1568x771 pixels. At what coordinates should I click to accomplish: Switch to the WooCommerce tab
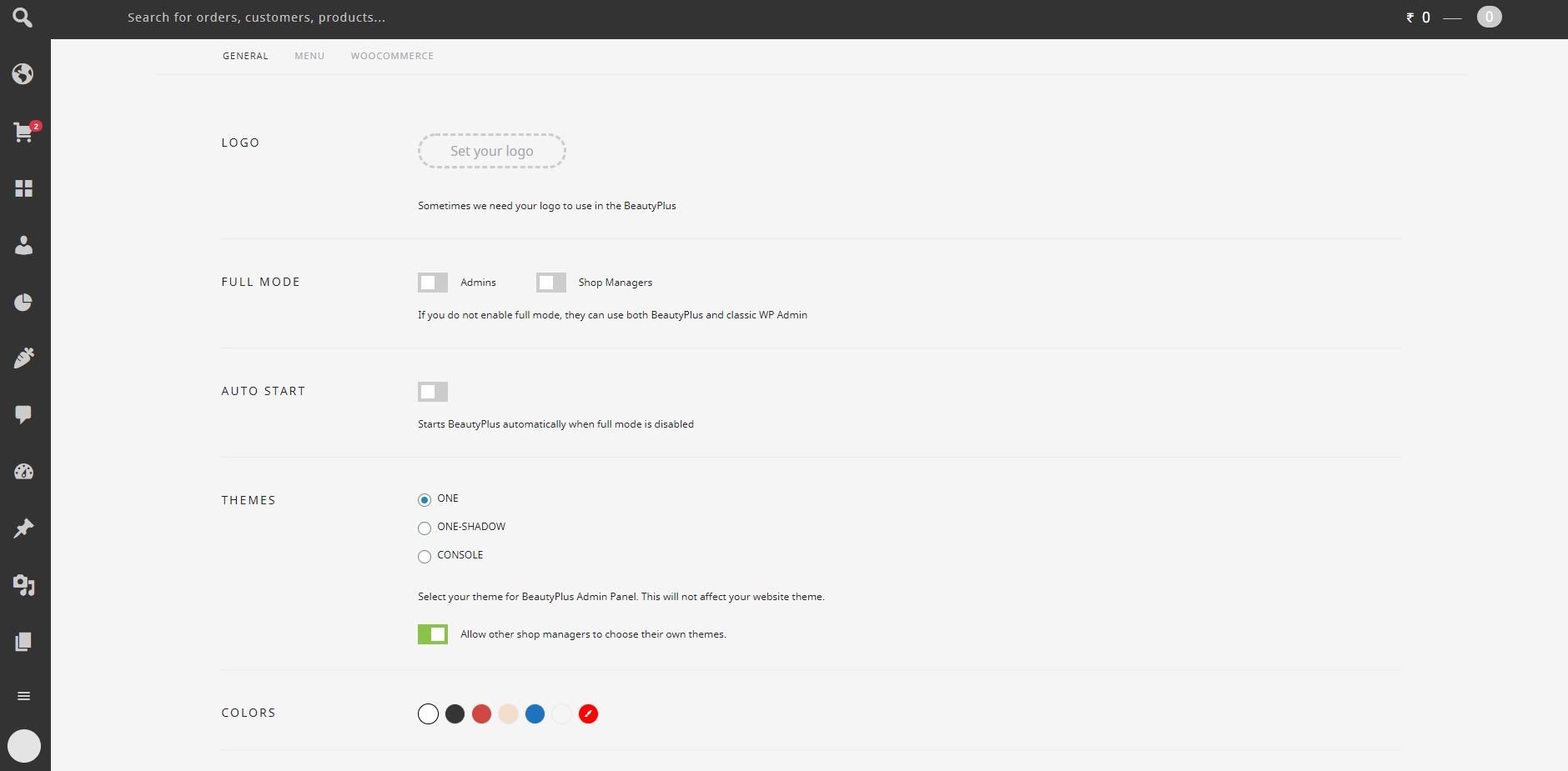pos(392,56)
